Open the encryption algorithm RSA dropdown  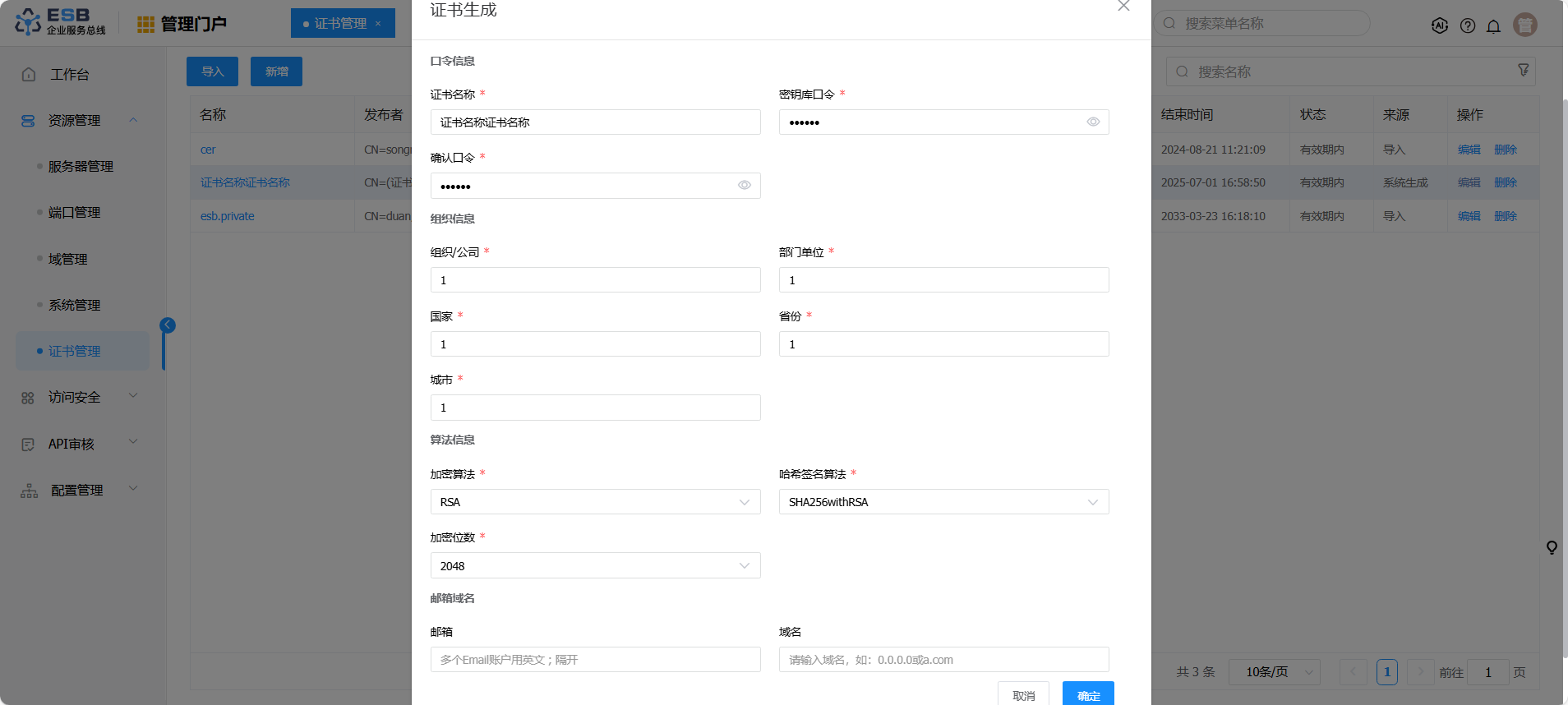595,502
